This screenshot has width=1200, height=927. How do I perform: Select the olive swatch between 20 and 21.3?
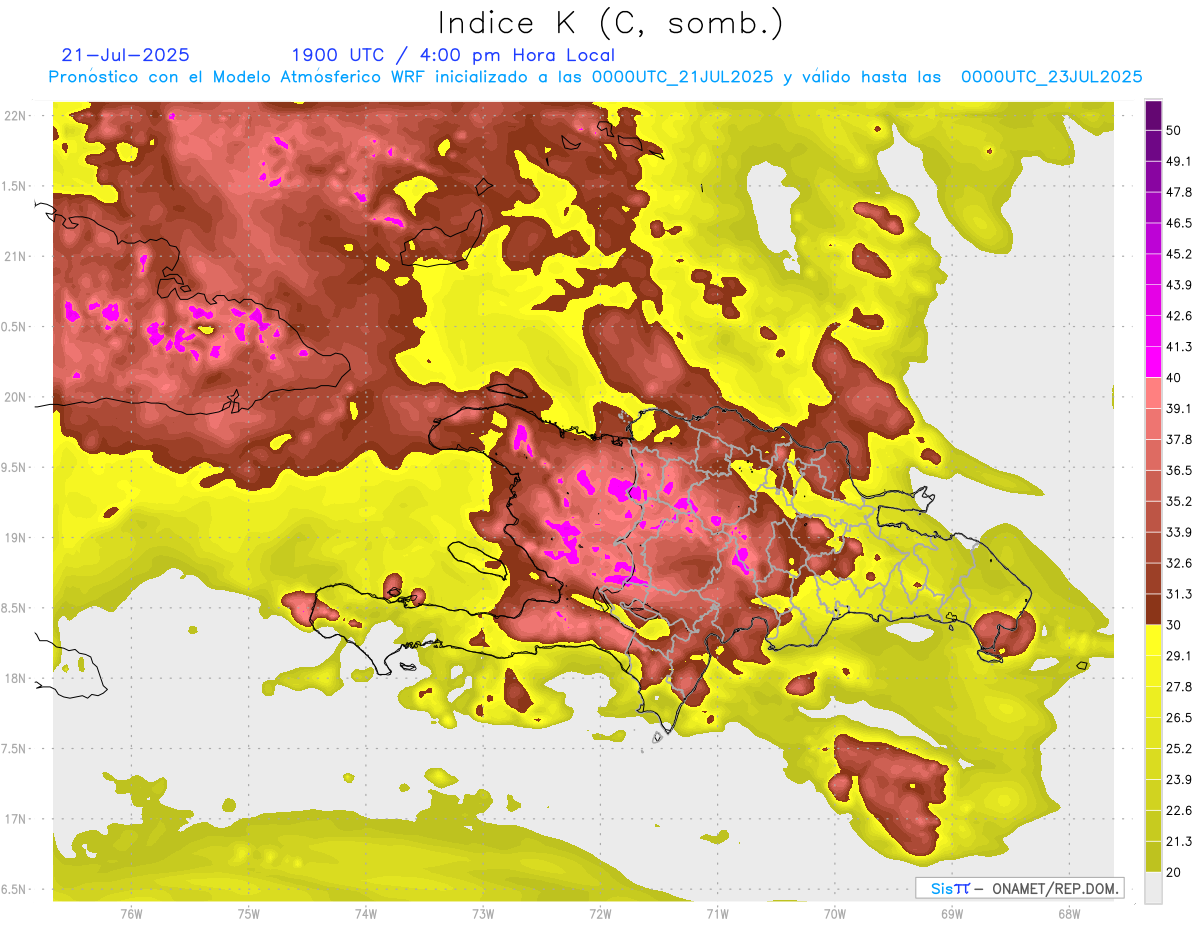tap(1153, 856)
